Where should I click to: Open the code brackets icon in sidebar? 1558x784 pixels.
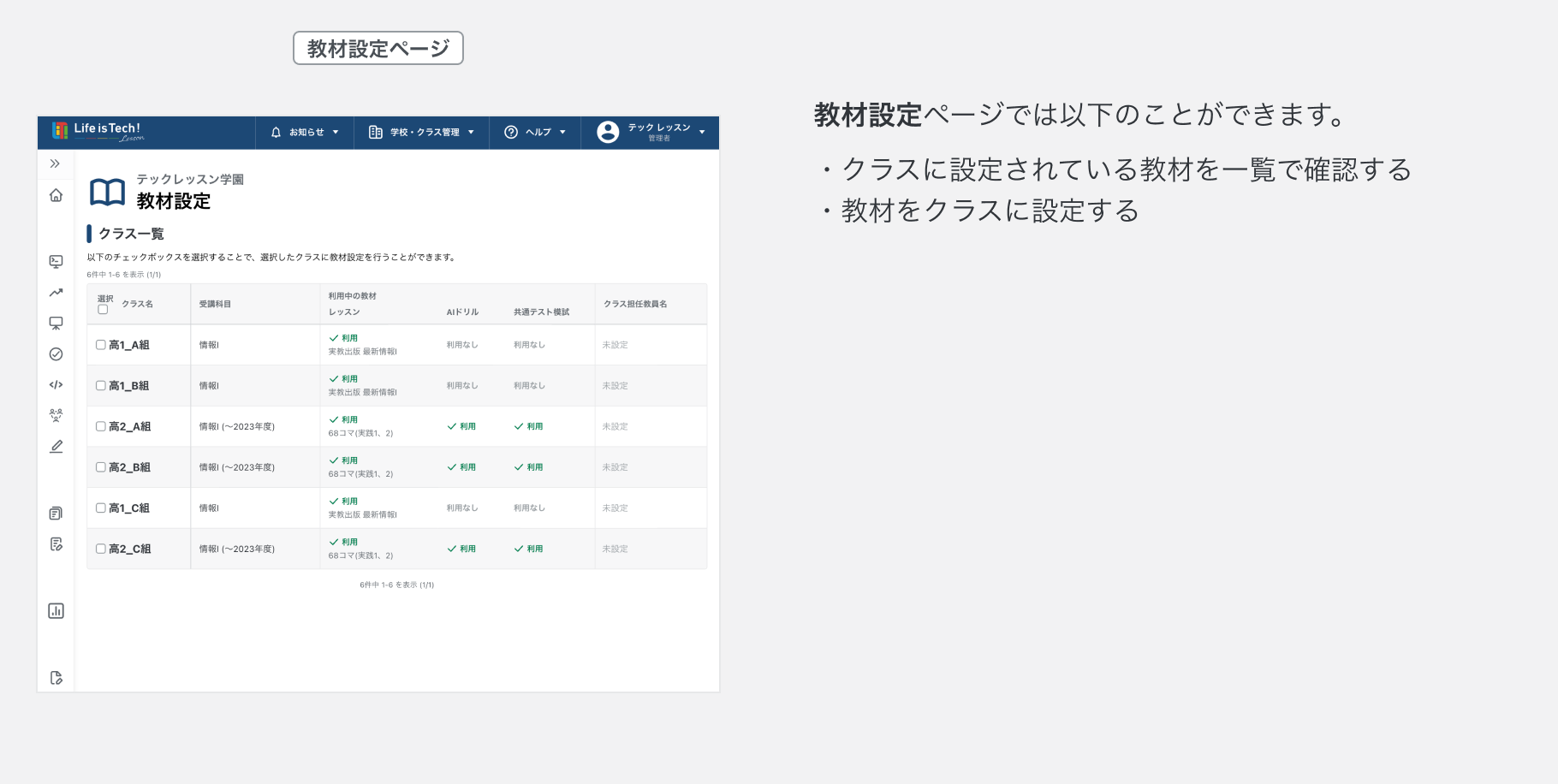coord(56,385)
